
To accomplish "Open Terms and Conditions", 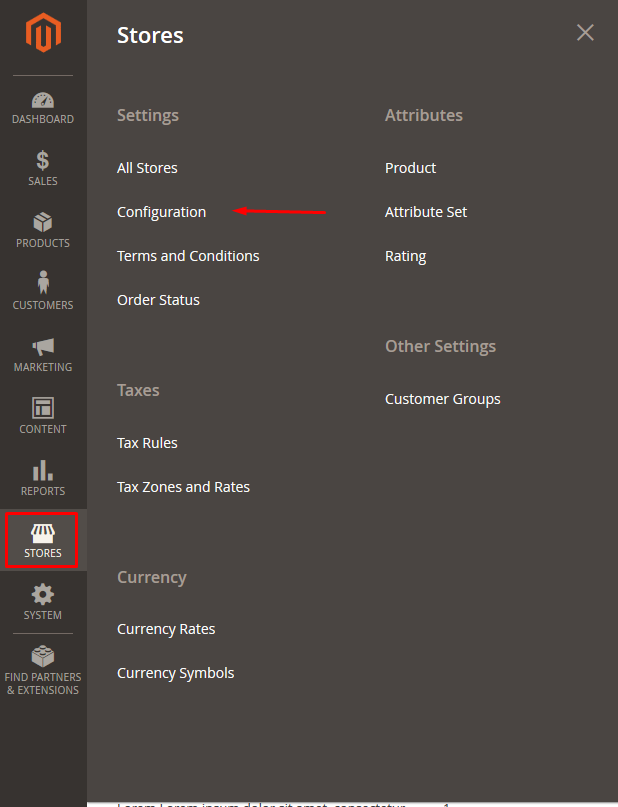I will 188,256.
